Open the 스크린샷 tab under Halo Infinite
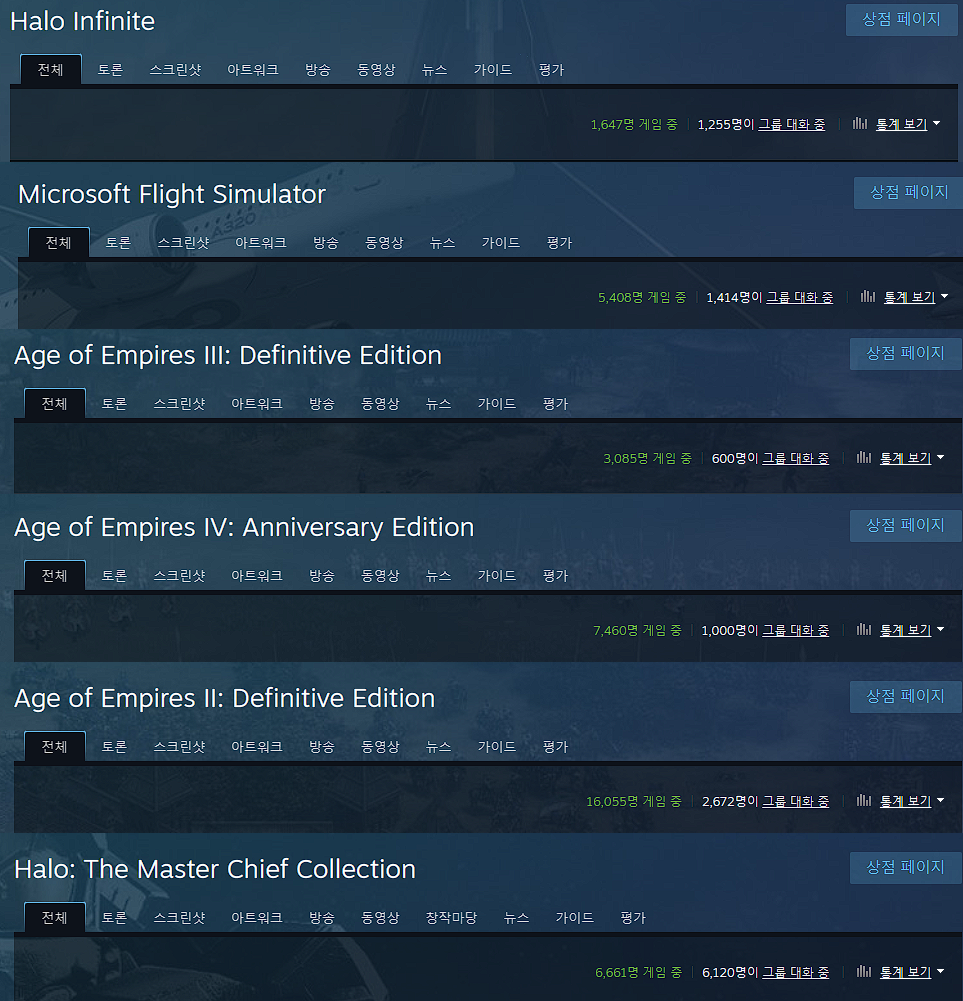 [x=175, y=70]
